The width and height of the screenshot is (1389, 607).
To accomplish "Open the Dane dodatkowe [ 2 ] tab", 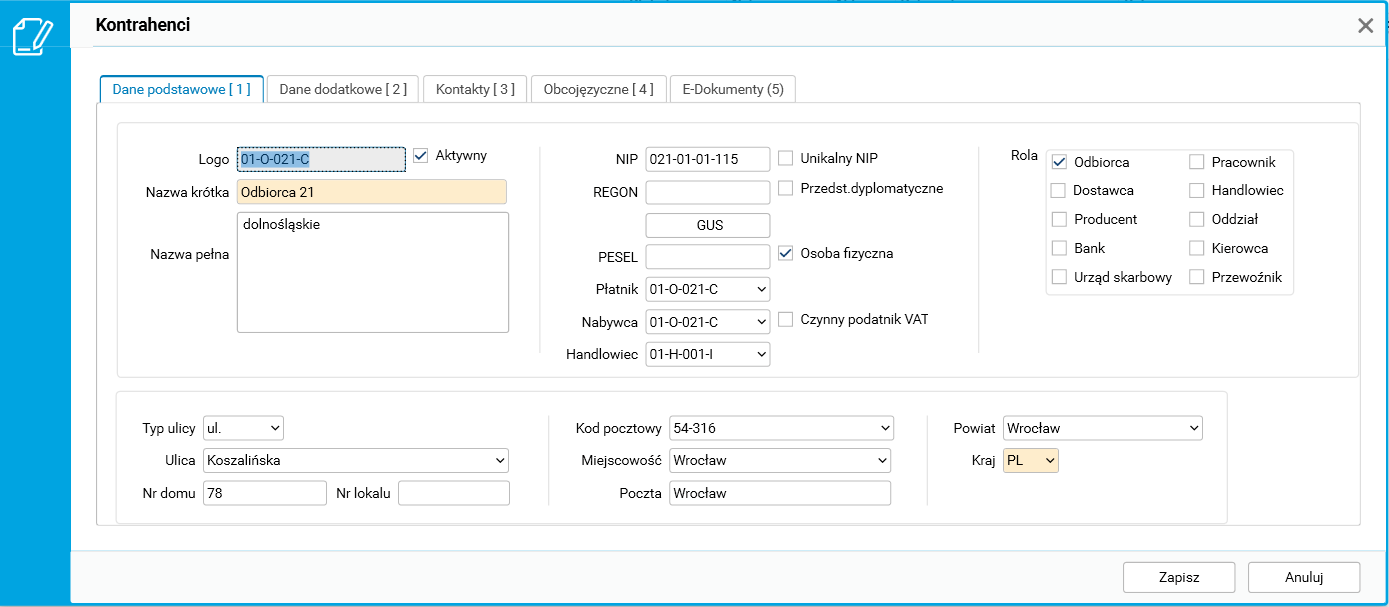I will tap(343, 89).
